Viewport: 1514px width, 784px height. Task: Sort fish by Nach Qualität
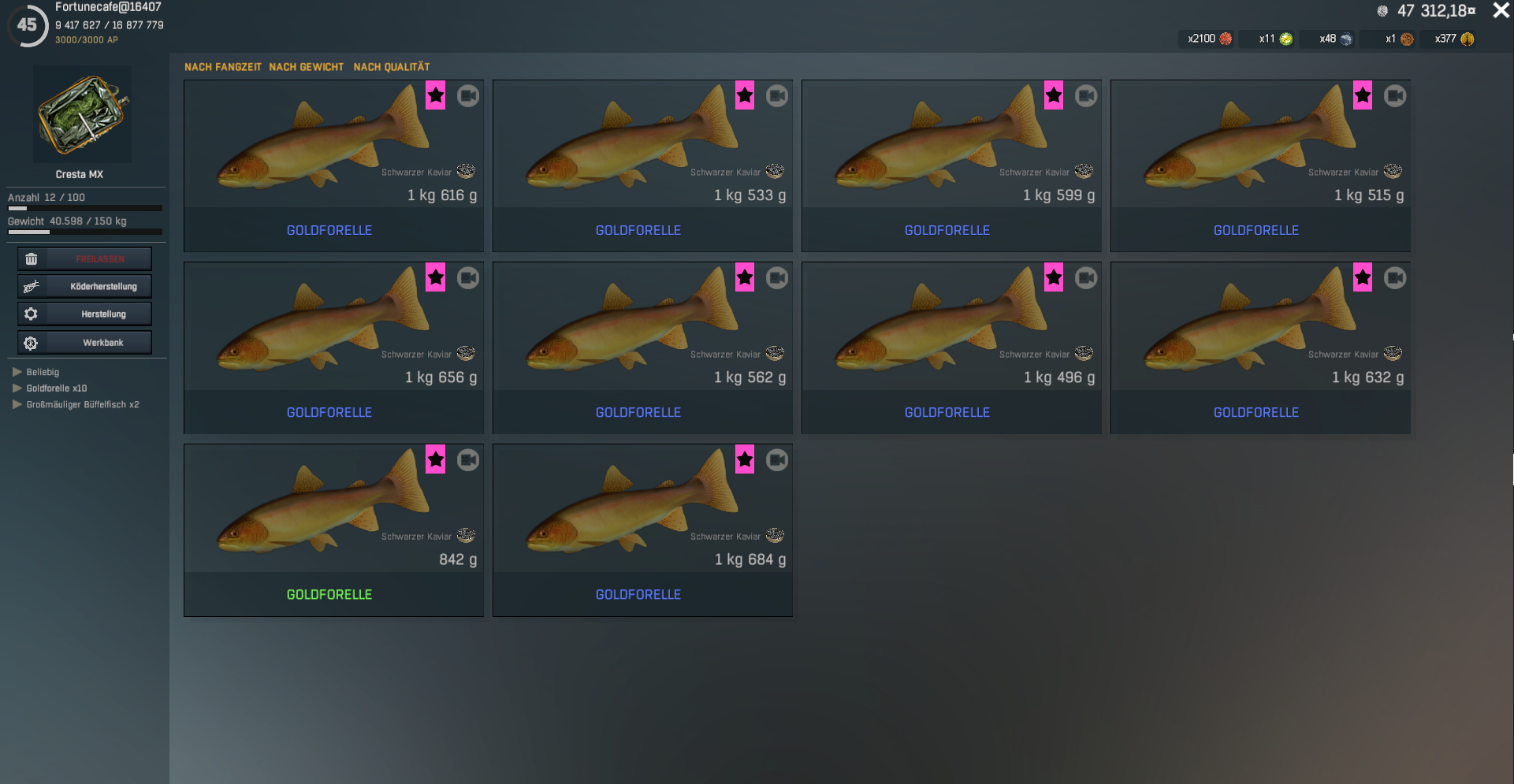coord(392,67)
